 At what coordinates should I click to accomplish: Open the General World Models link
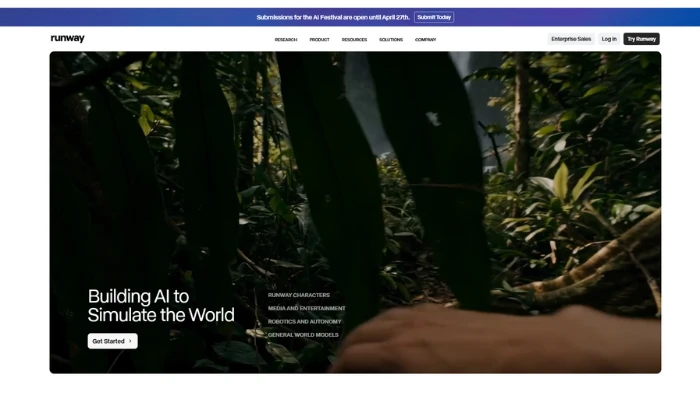(303, 334)
